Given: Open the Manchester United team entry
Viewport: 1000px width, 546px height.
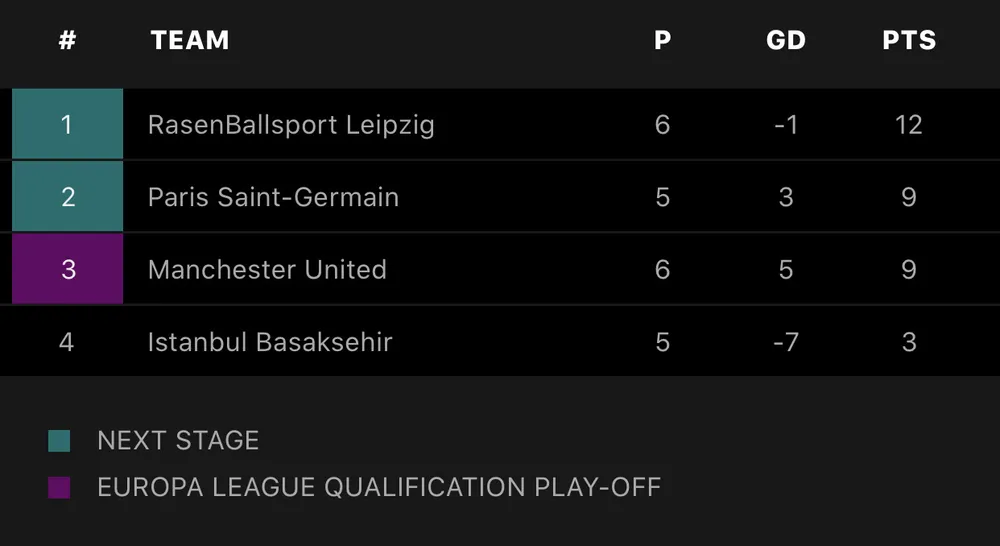Looking at the screenshot, I should [x=267, y=269].
